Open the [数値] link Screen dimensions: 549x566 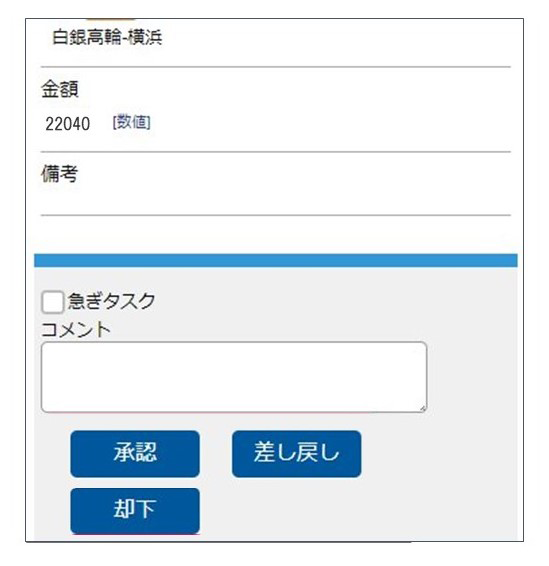(131, 122)
